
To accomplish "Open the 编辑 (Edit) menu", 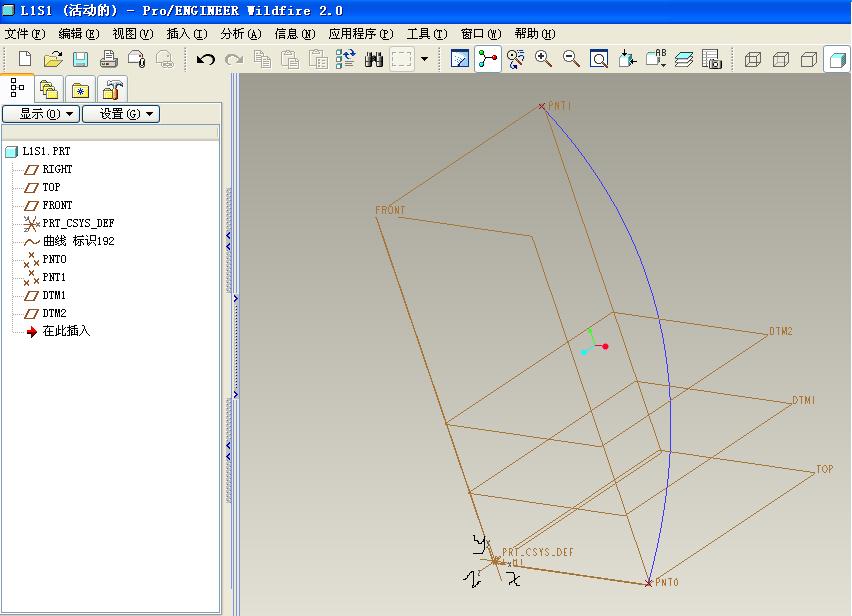I will [x=79, y=34].
